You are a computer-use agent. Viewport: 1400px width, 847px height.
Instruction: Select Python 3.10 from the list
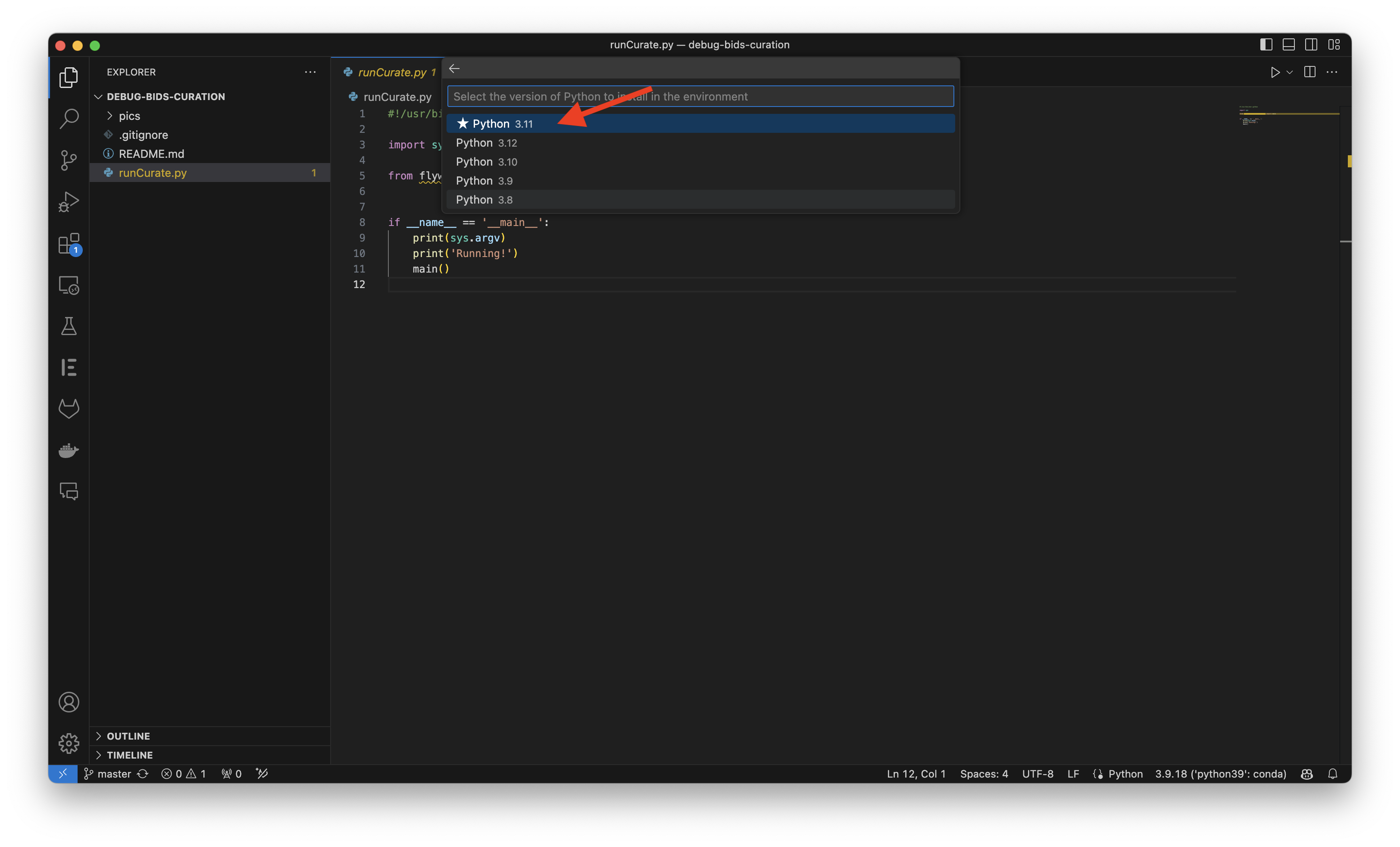click(x=700, y=161)
